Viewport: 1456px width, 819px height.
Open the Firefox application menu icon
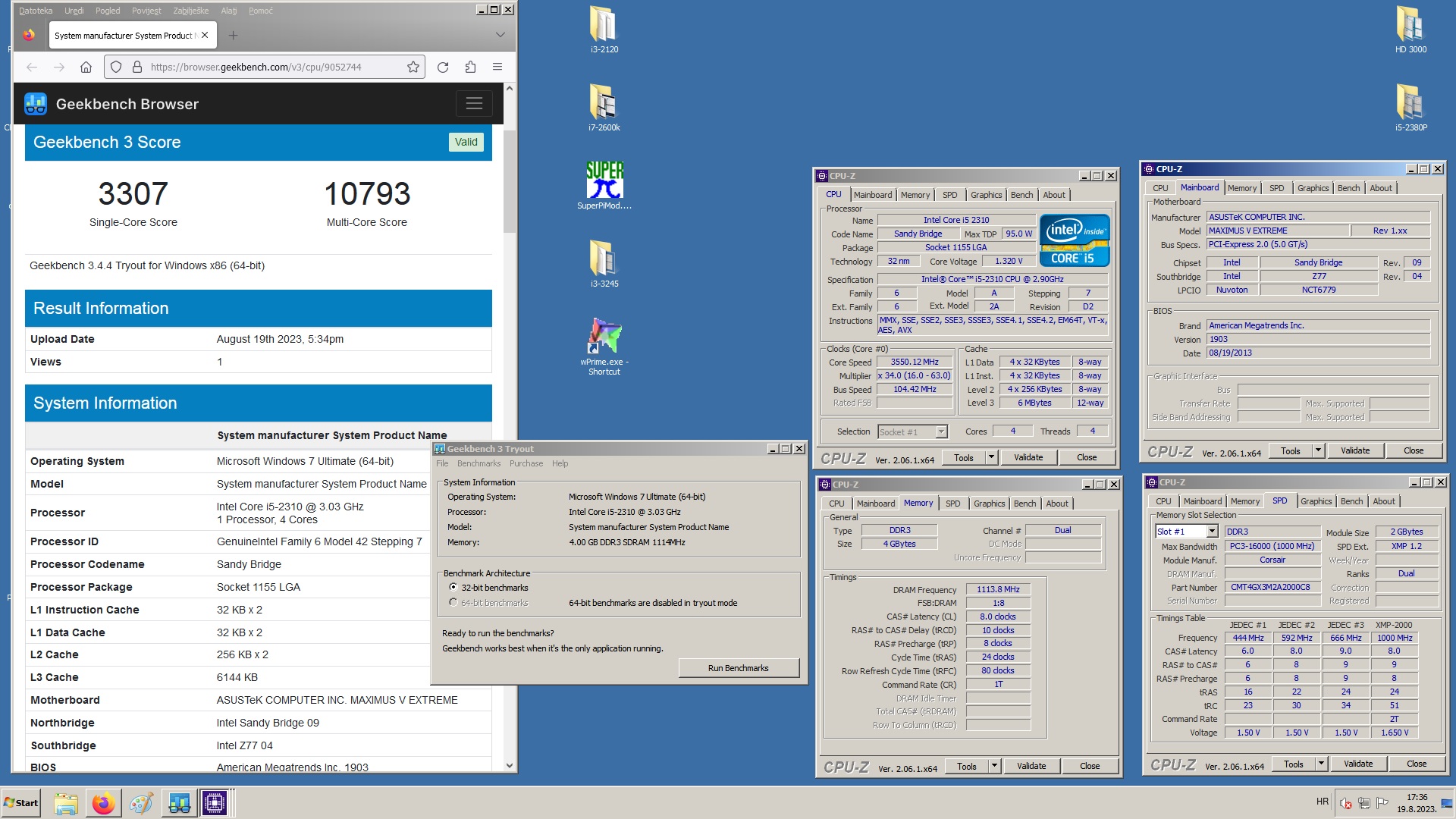497,67
